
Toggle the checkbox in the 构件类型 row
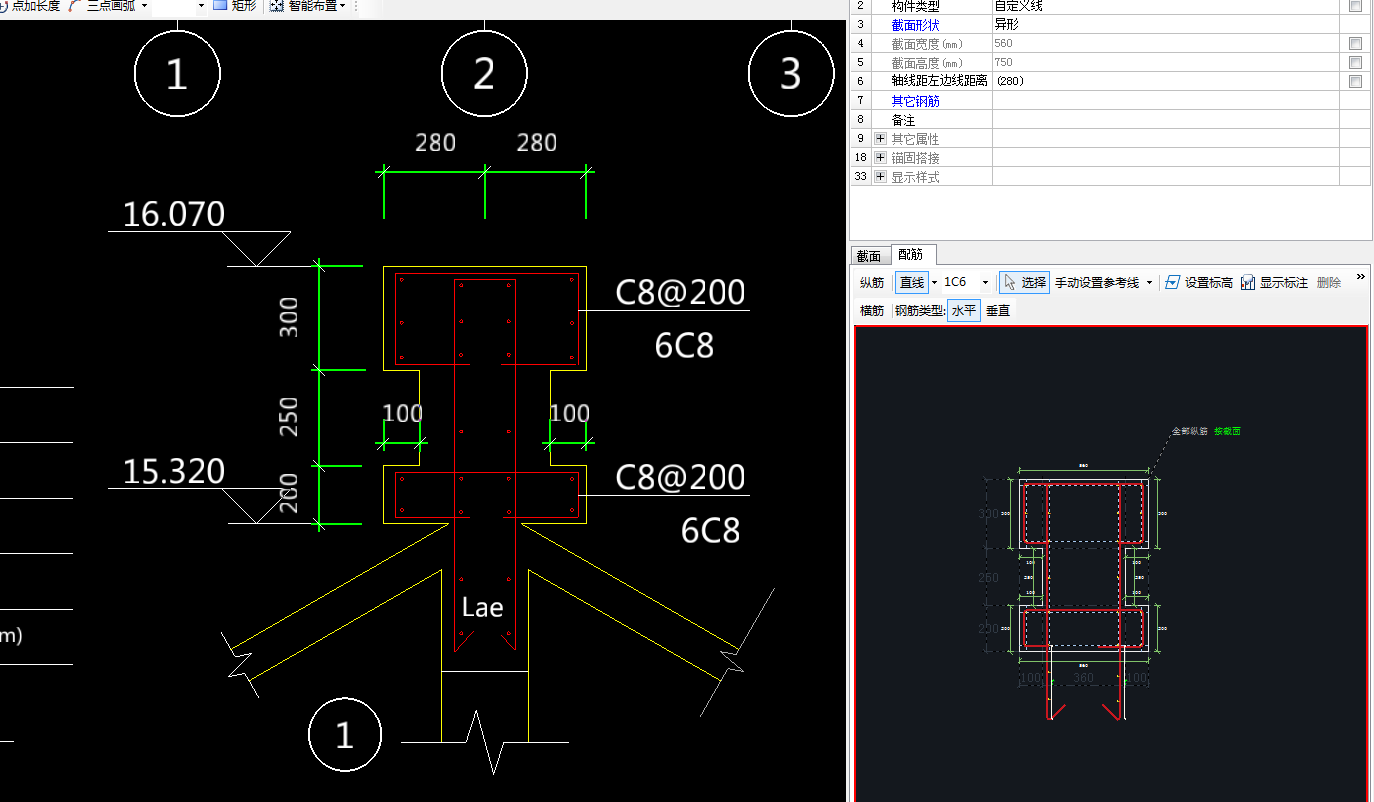coord(1355,5)
